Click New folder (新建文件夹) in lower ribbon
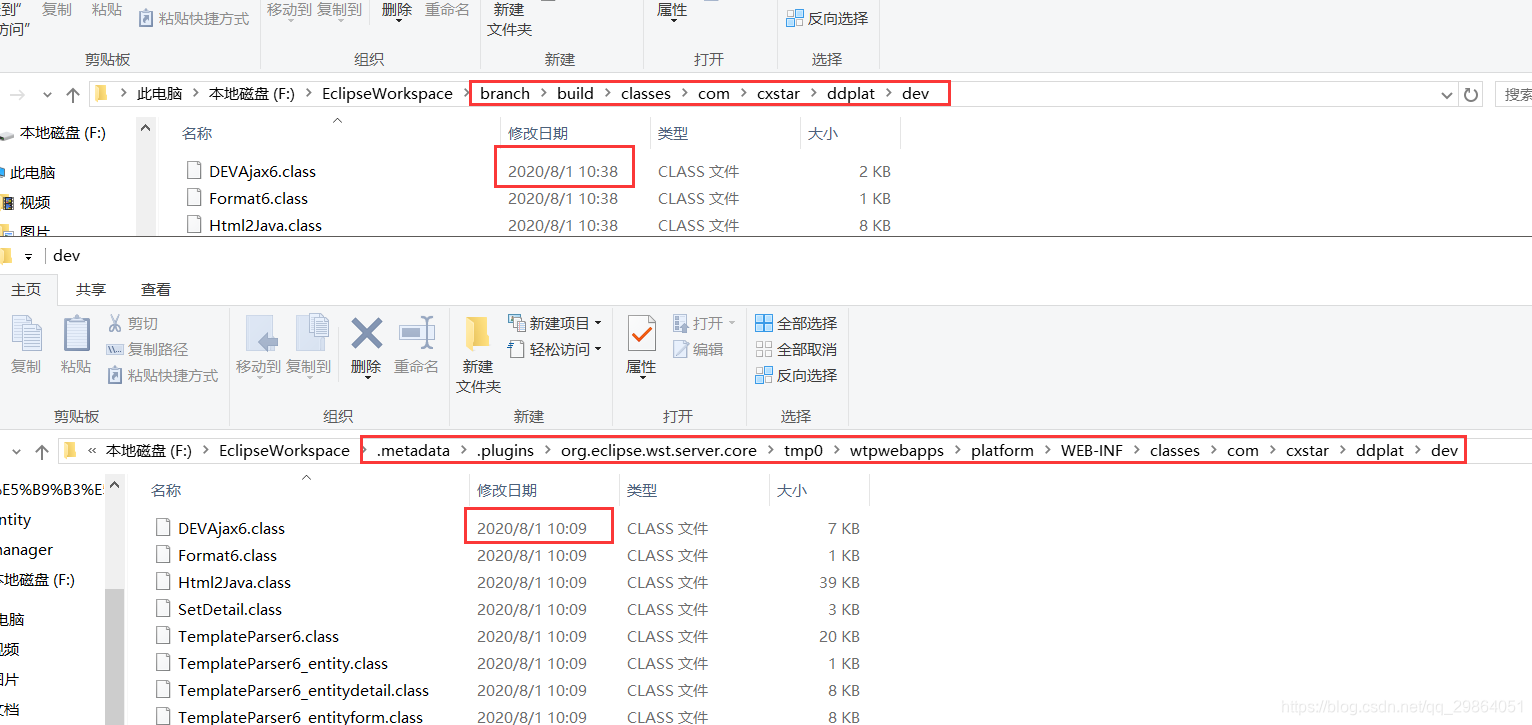Viewport: 1532px width, 725px height. [x=478, y=355]
